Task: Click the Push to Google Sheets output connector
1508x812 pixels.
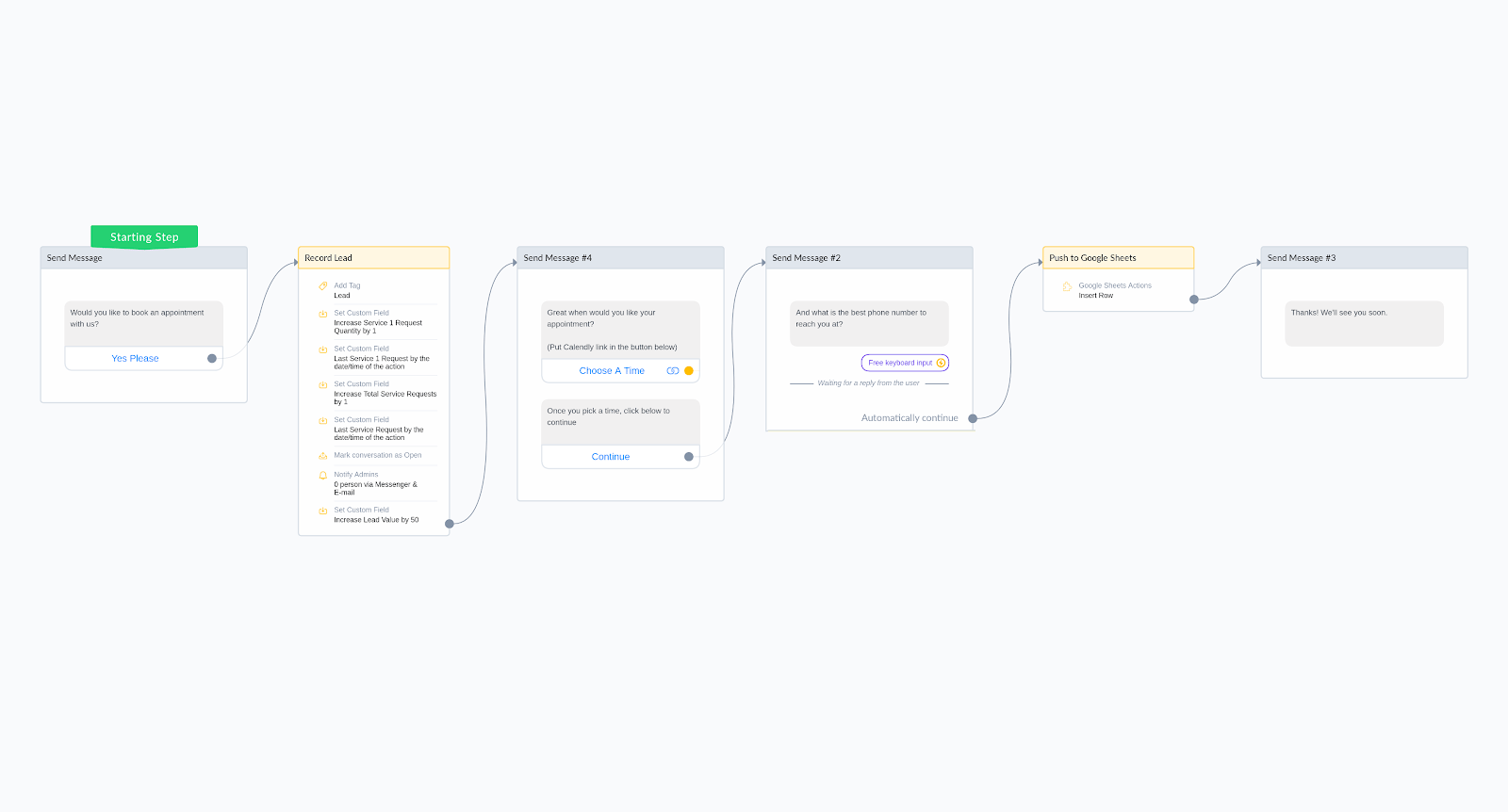Action: [x=1194, y=300]
